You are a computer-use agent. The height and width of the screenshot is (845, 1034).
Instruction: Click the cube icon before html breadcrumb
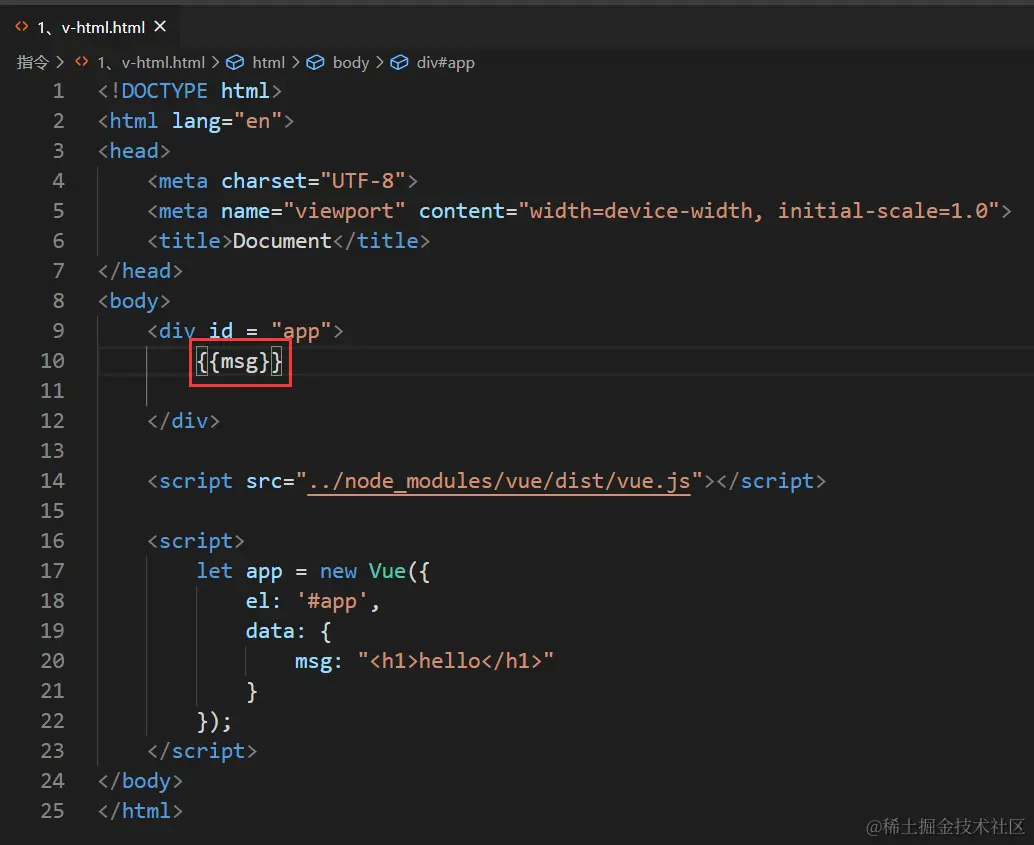(235, 63)
